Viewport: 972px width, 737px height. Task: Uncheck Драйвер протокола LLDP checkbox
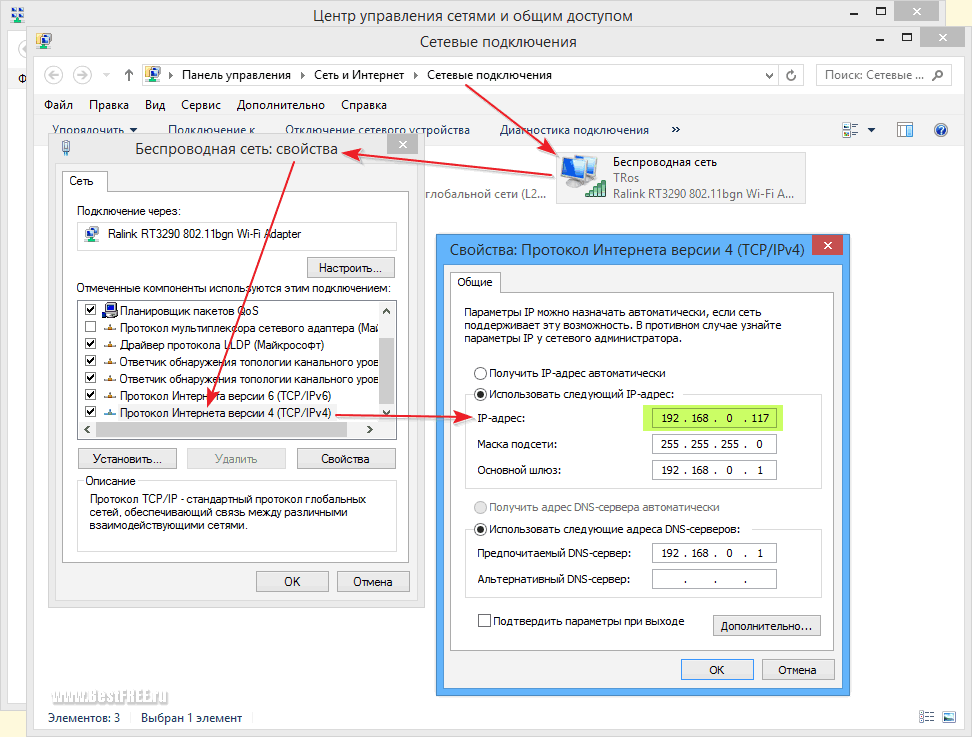coord(91,343)
